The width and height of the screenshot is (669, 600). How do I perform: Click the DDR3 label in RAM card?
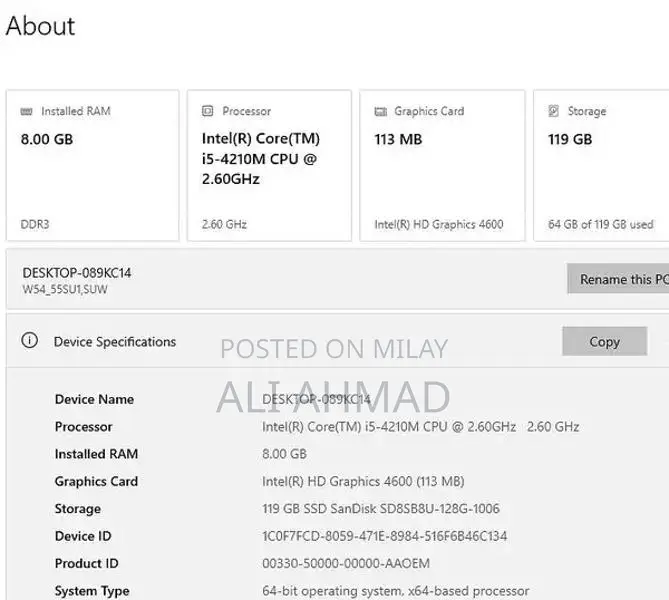point(36,225)
